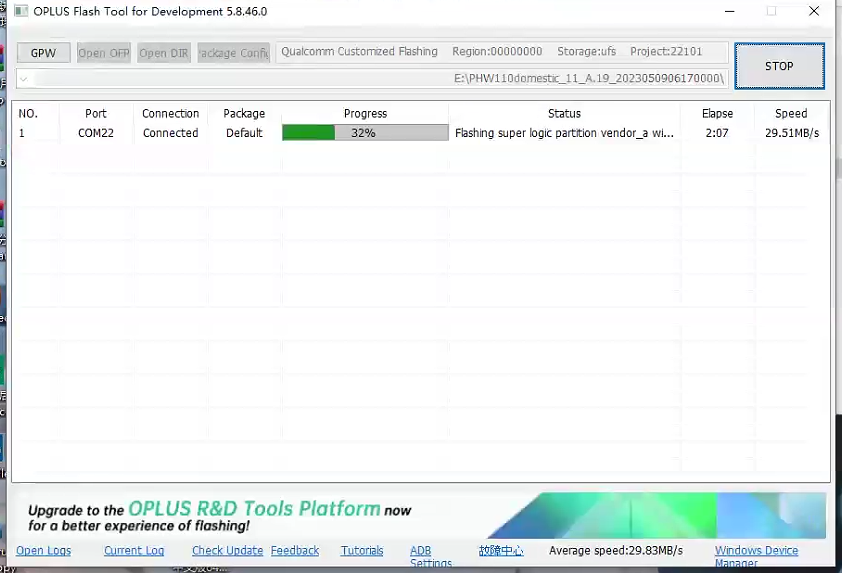842x573 pixels.
Task: Click the Flashing super logic partition status text
Action: point(564,133)
